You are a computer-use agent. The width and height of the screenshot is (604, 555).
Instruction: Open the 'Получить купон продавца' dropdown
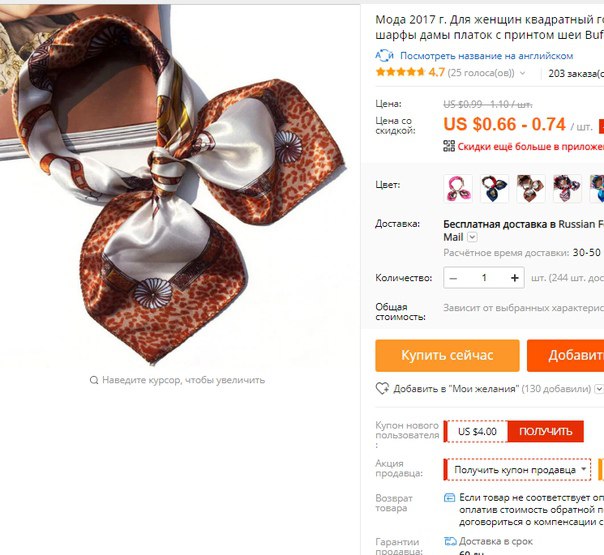[x=517, y=469]
